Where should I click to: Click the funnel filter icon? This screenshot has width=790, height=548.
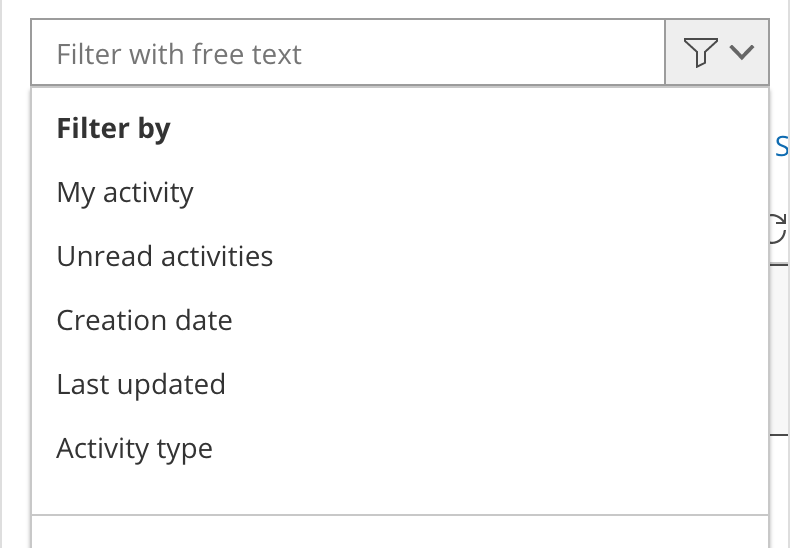(x=700, y=52)
